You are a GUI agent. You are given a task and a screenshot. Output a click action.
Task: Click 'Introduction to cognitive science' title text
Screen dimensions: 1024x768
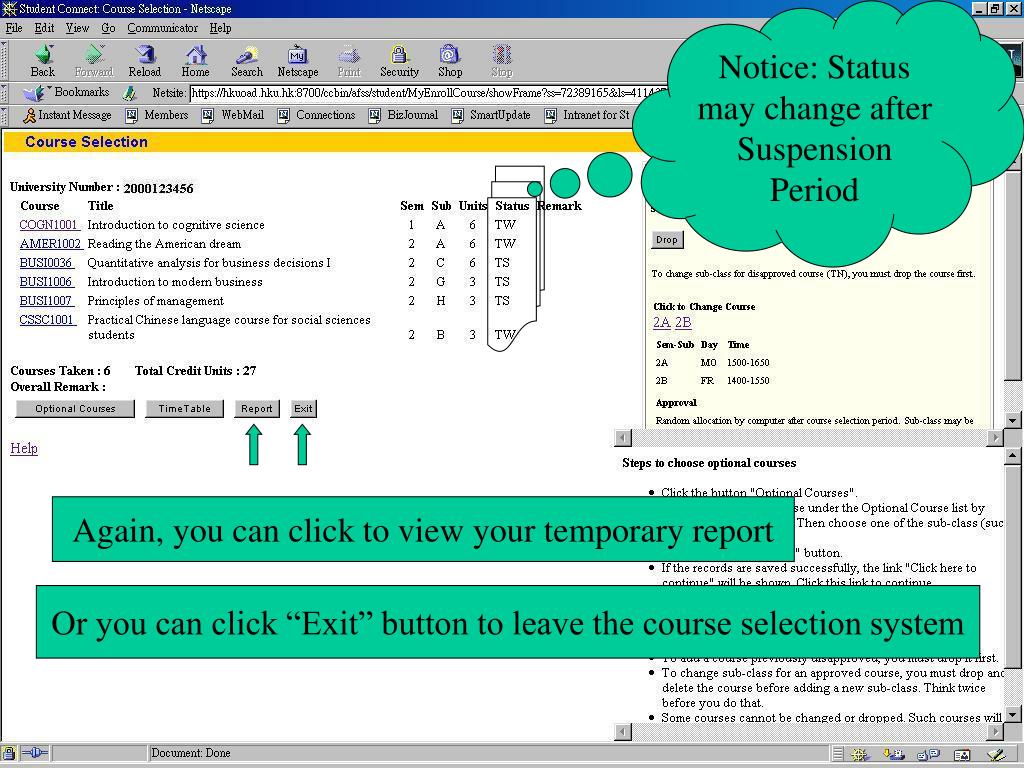click(176, 225)
